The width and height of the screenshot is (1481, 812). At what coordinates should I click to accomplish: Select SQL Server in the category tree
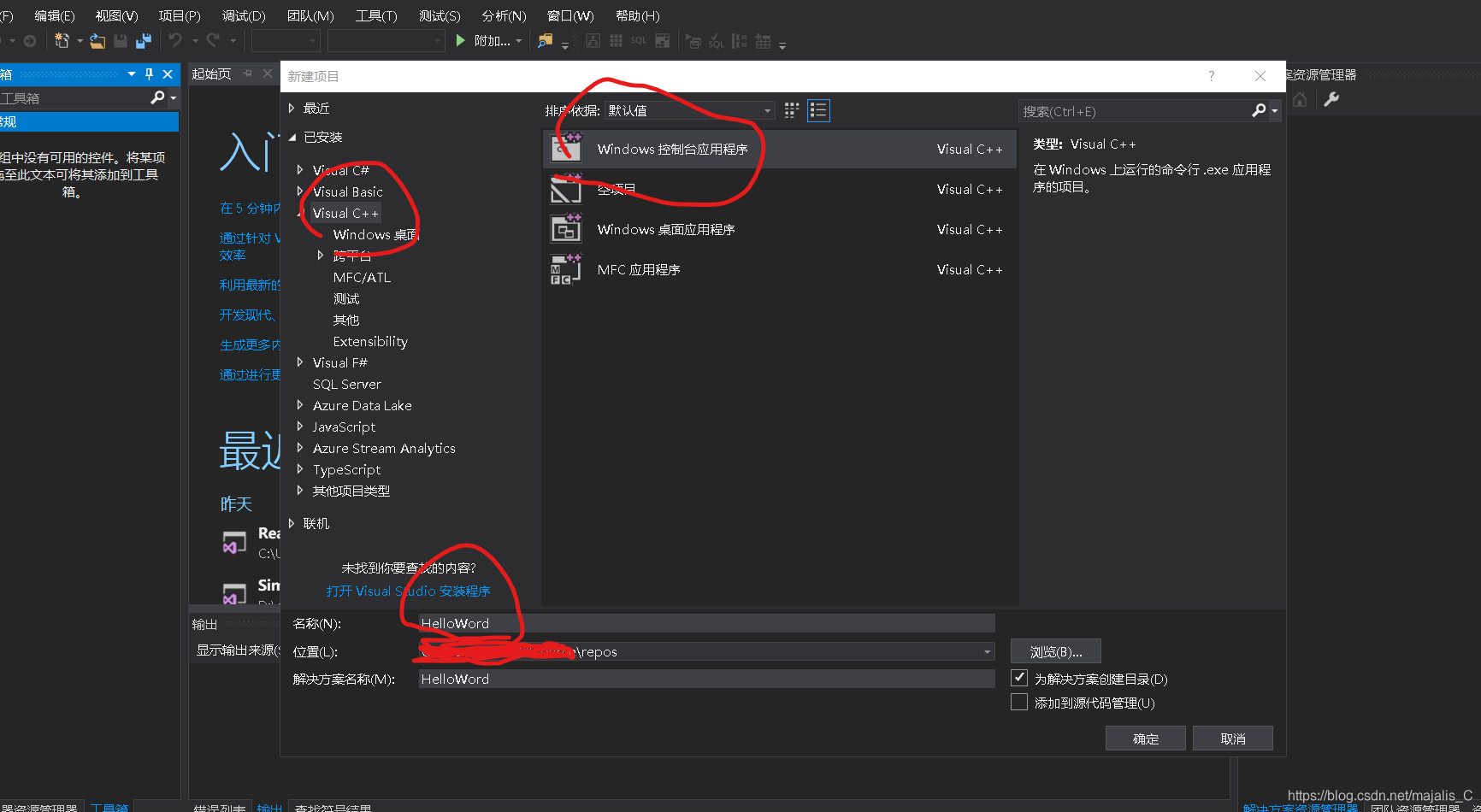pyautogui.click(x=347, y=384)
